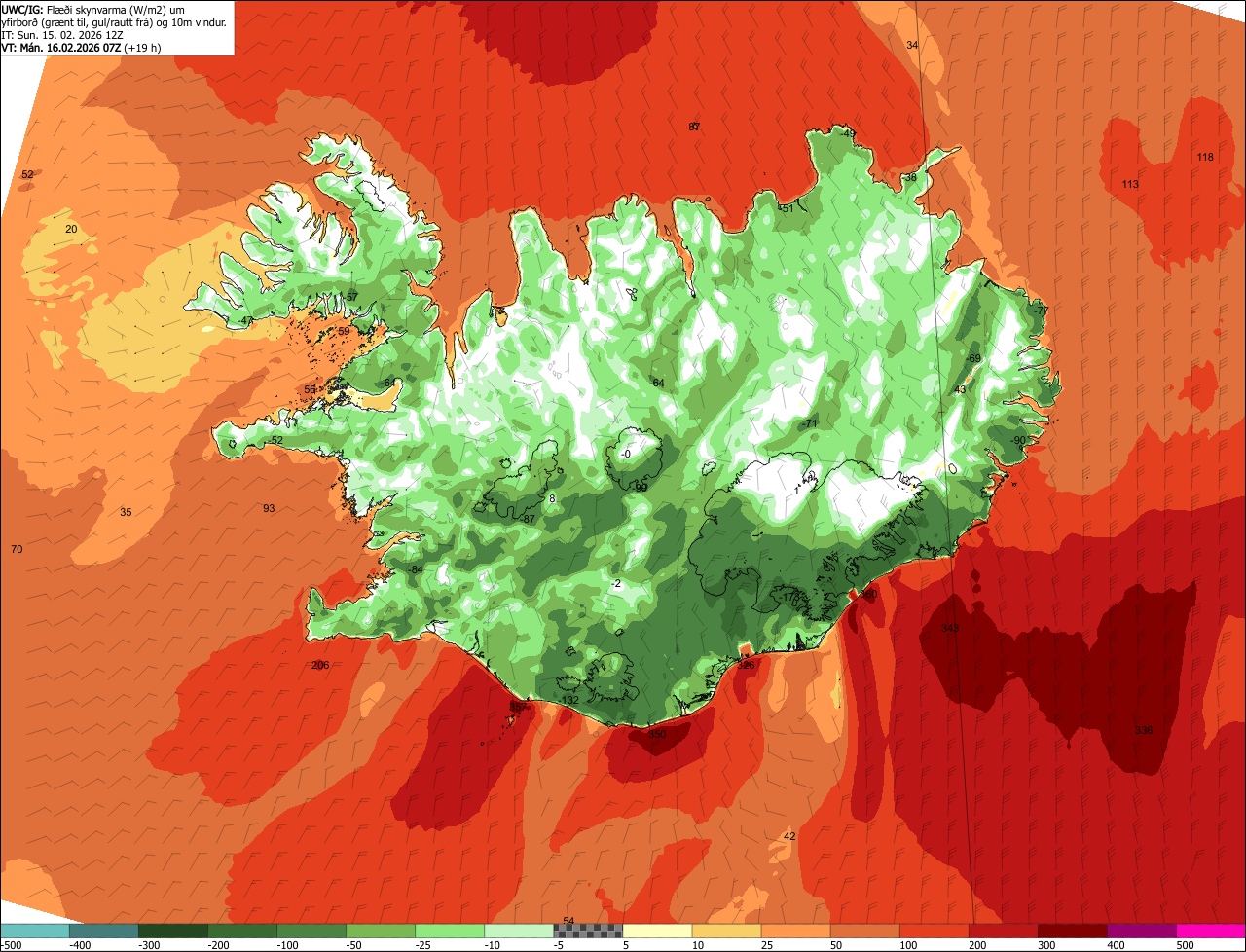Click the land value '-71' in the interior
The image size is (1246, 952).
(810, 422)
